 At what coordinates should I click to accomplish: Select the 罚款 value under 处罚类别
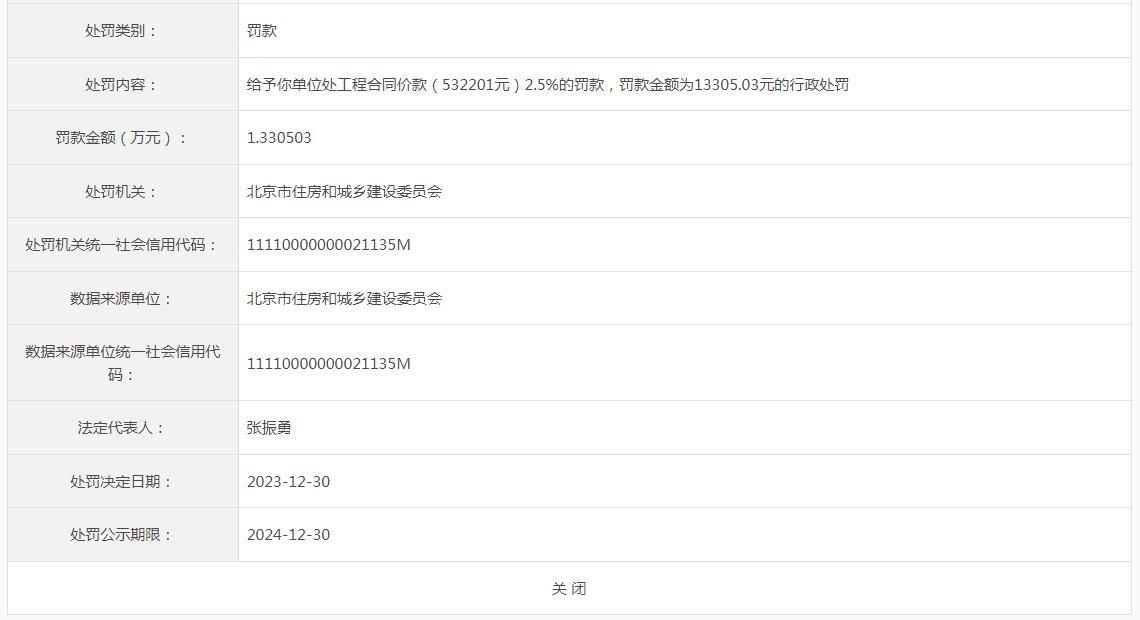point(262,31)
